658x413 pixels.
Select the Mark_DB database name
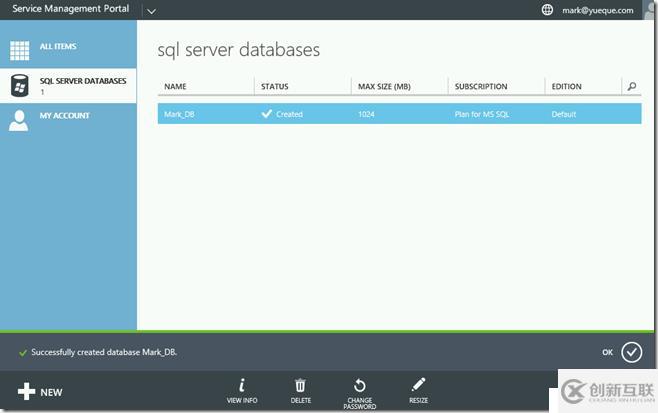(x=179, y=114)
